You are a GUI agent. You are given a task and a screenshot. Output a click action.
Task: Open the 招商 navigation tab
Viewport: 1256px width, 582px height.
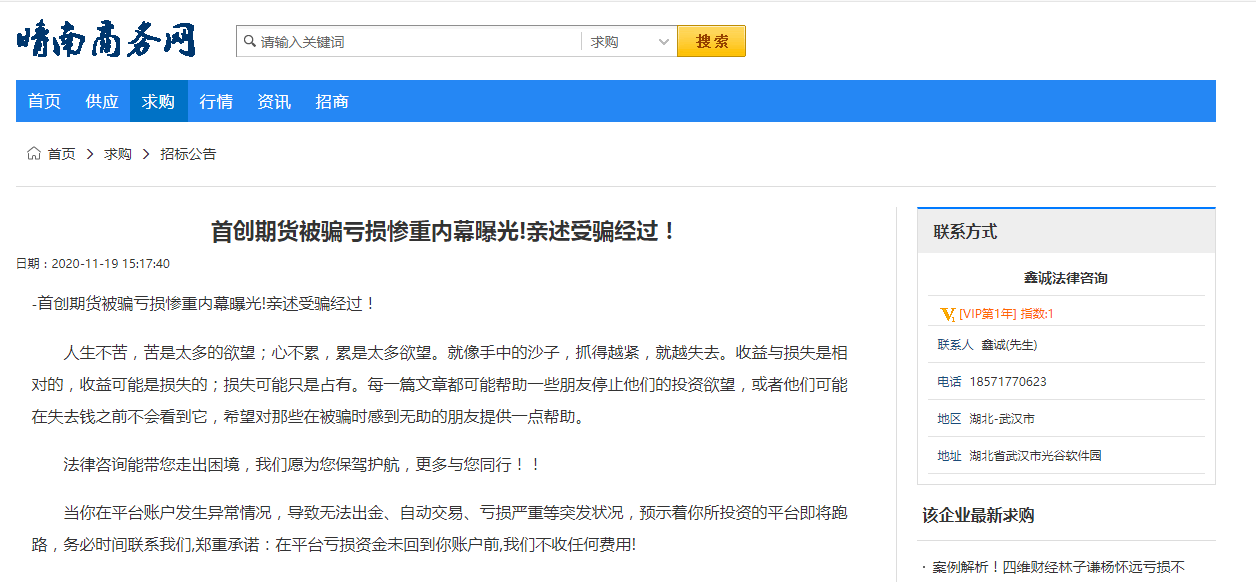[x=332, y=101]
